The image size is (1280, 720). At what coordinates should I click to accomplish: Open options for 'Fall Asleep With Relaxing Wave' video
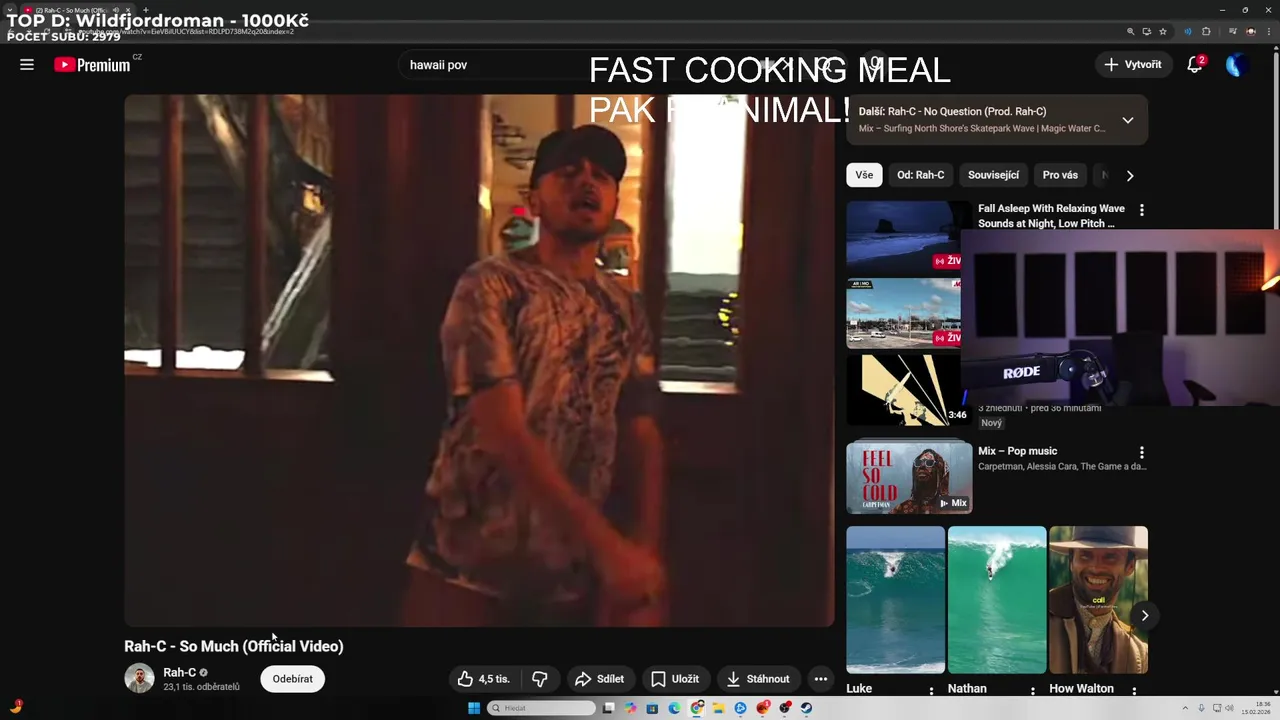[x=1141, y=210]
